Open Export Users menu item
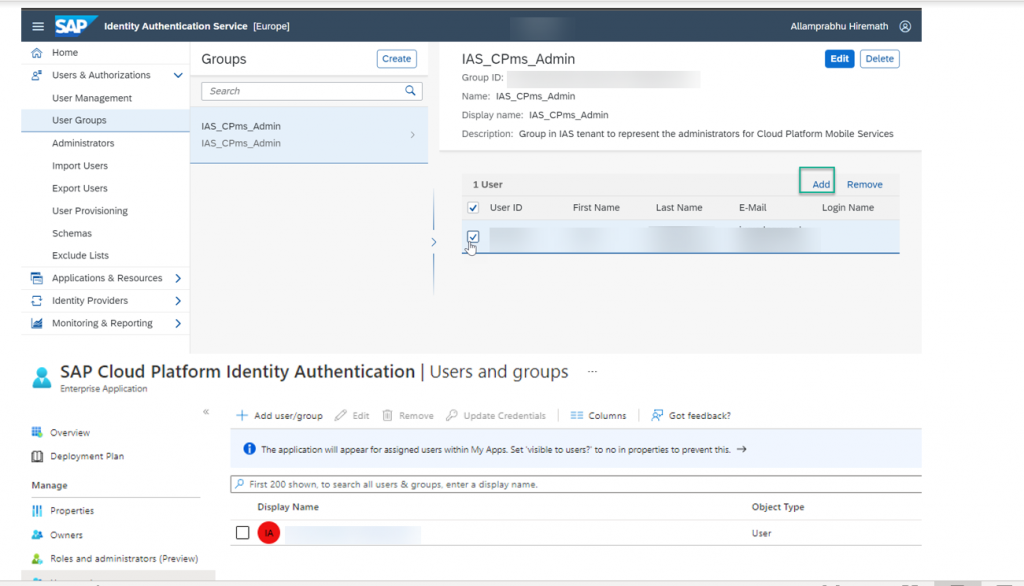This screenshot has width=1024, height=586. (80, 188)
